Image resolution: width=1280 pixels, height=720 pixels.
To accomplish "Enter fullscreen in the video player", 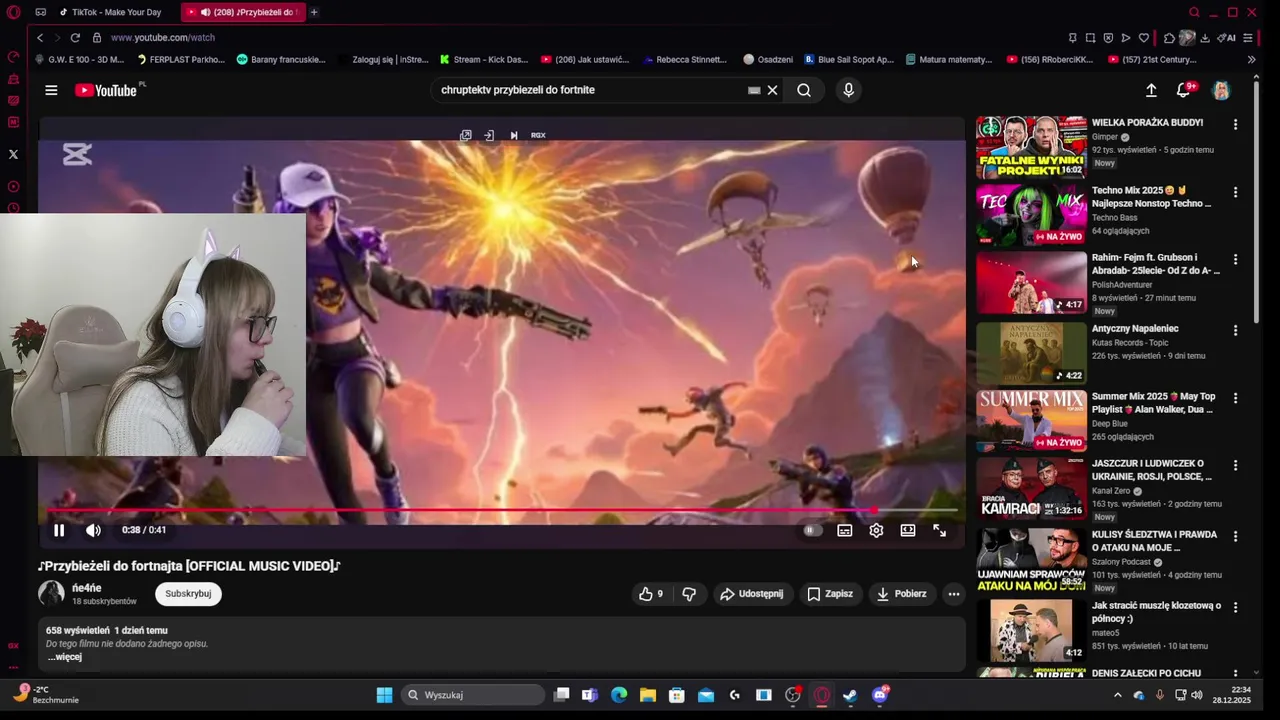I will click(x=940, y=530).
